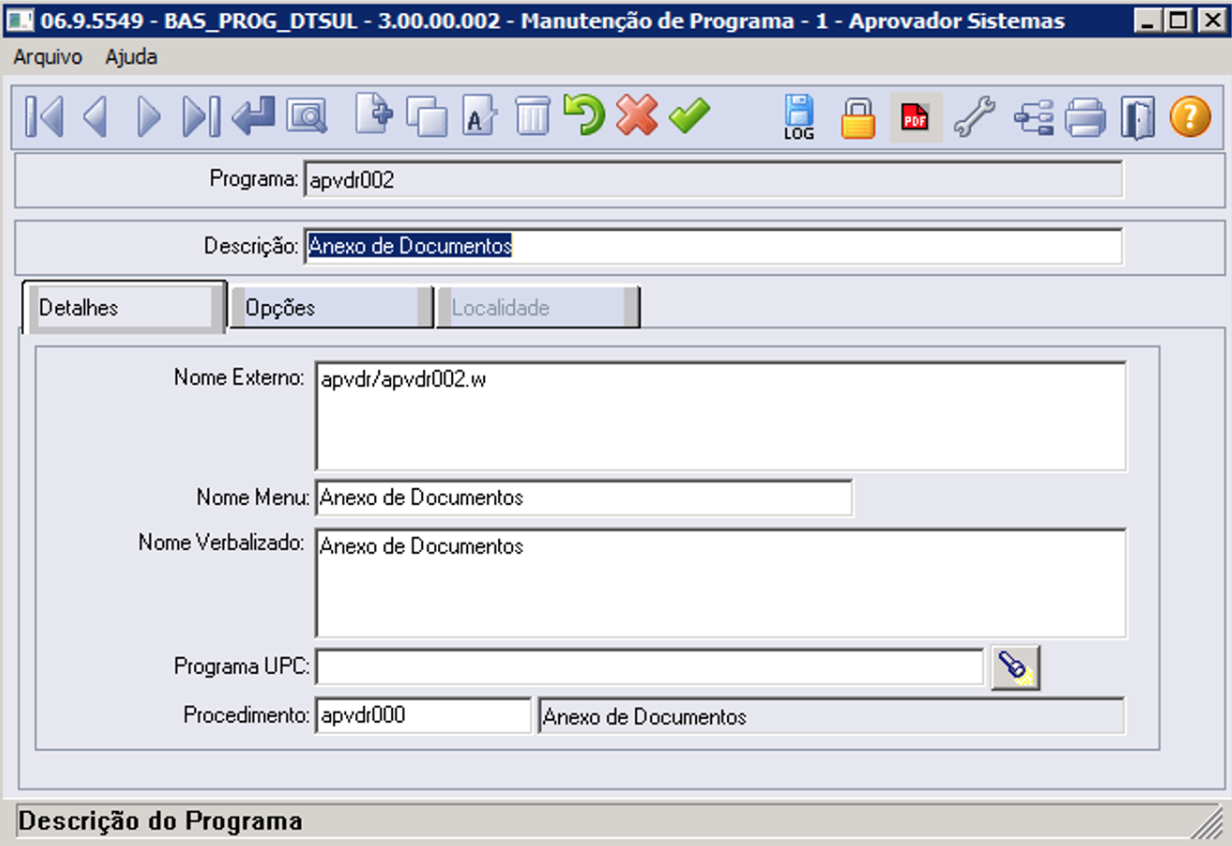
Task: Click the Nome Externo text area
Action: tap(721, 416)
